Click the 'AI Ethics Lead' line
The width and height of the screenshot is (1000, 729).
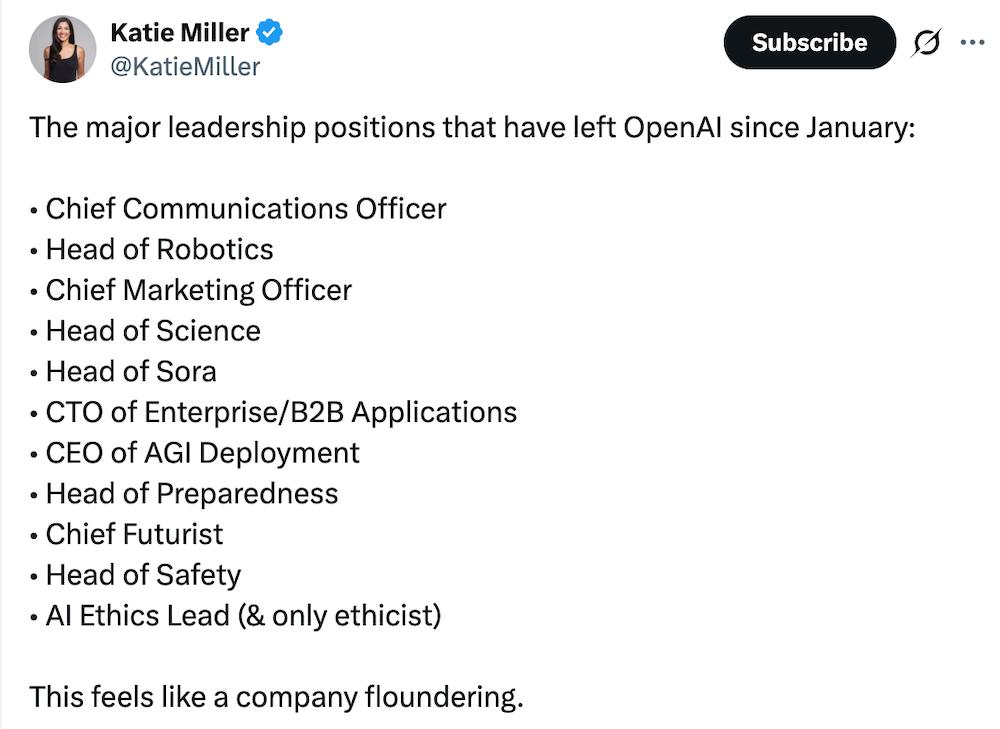click(x=235, y=616)
